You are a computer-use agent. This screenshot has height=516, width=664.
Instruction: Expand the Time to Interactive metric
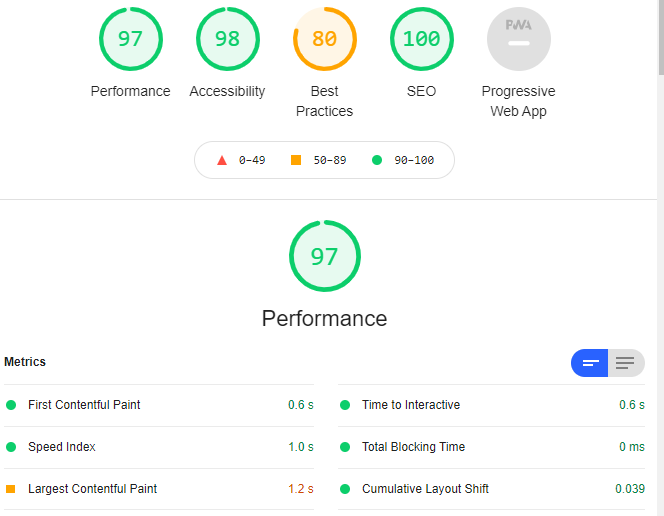point(491,405)
